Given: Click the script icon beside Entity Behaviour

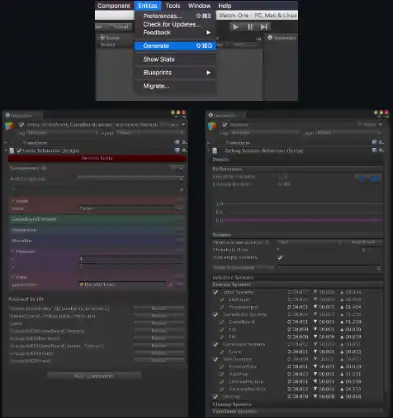Looking at the screenshot, I should [x=12, y=151].
